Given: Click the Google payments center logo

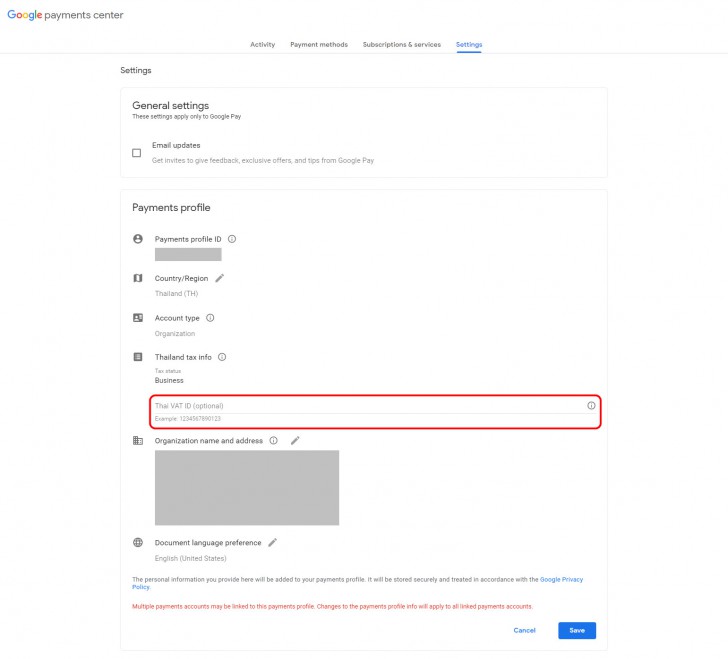Looking at the screenshot, I should [x=65, y=15].
